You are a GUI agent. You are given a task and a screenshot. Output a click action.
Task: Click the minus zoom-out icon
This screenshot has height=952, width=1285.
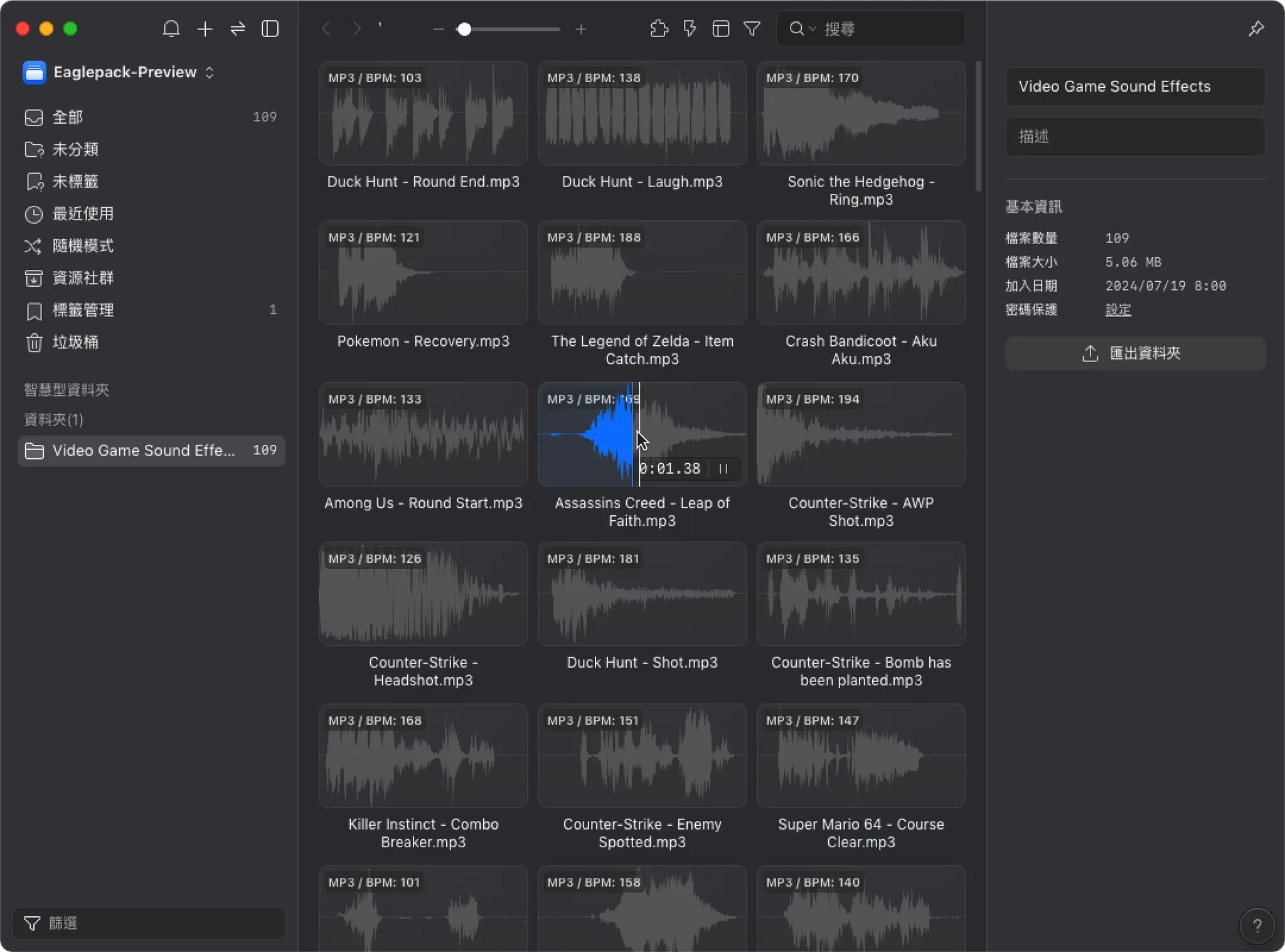pyautogui.click(x=439, y=29)
